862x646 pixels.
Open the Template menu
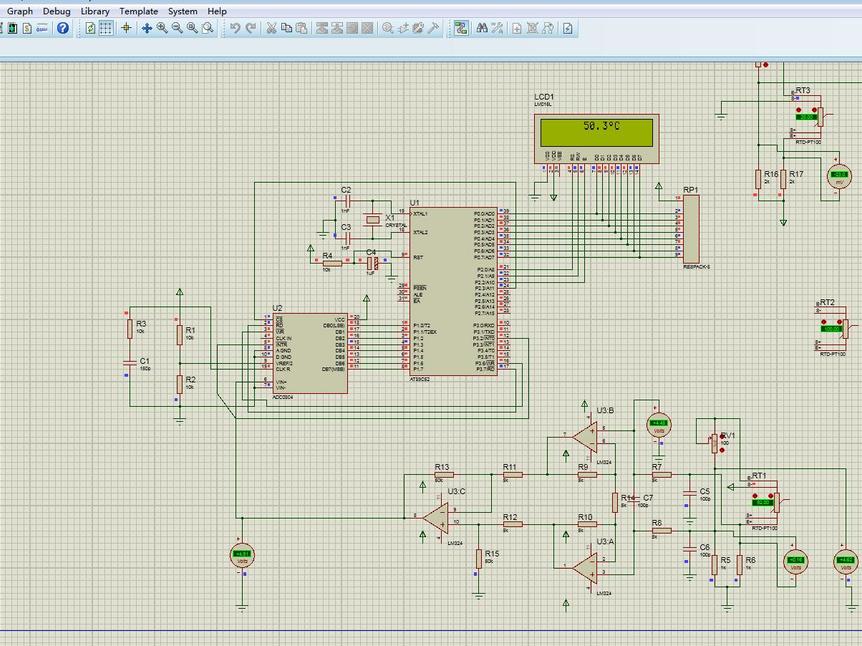coord(139,11)
